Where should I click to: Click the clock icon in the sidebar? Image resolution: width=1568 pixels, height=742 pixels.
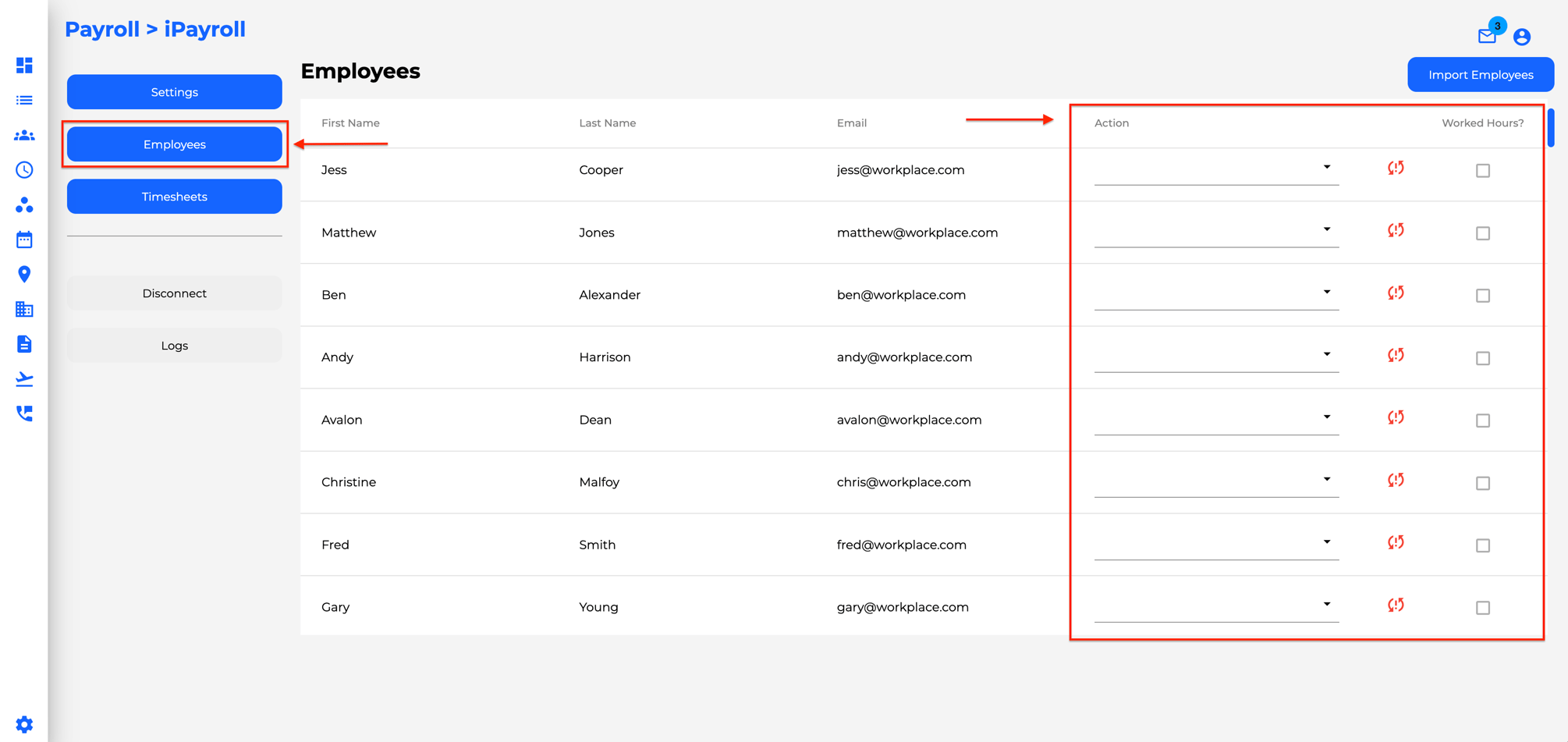pyautogui.click(x=24, y=170)
